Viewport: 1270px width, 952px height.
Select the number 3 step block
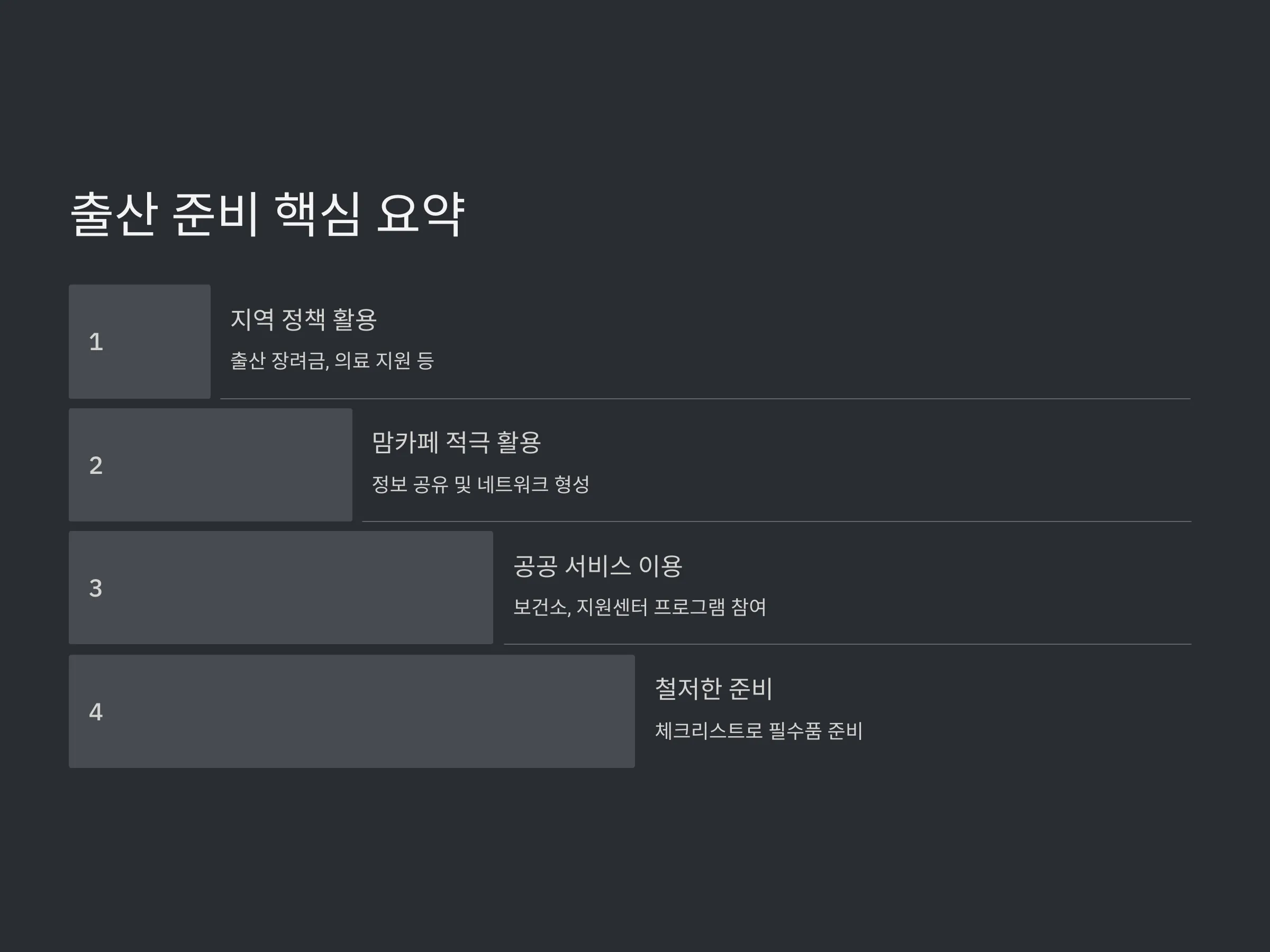click(281, 588)
